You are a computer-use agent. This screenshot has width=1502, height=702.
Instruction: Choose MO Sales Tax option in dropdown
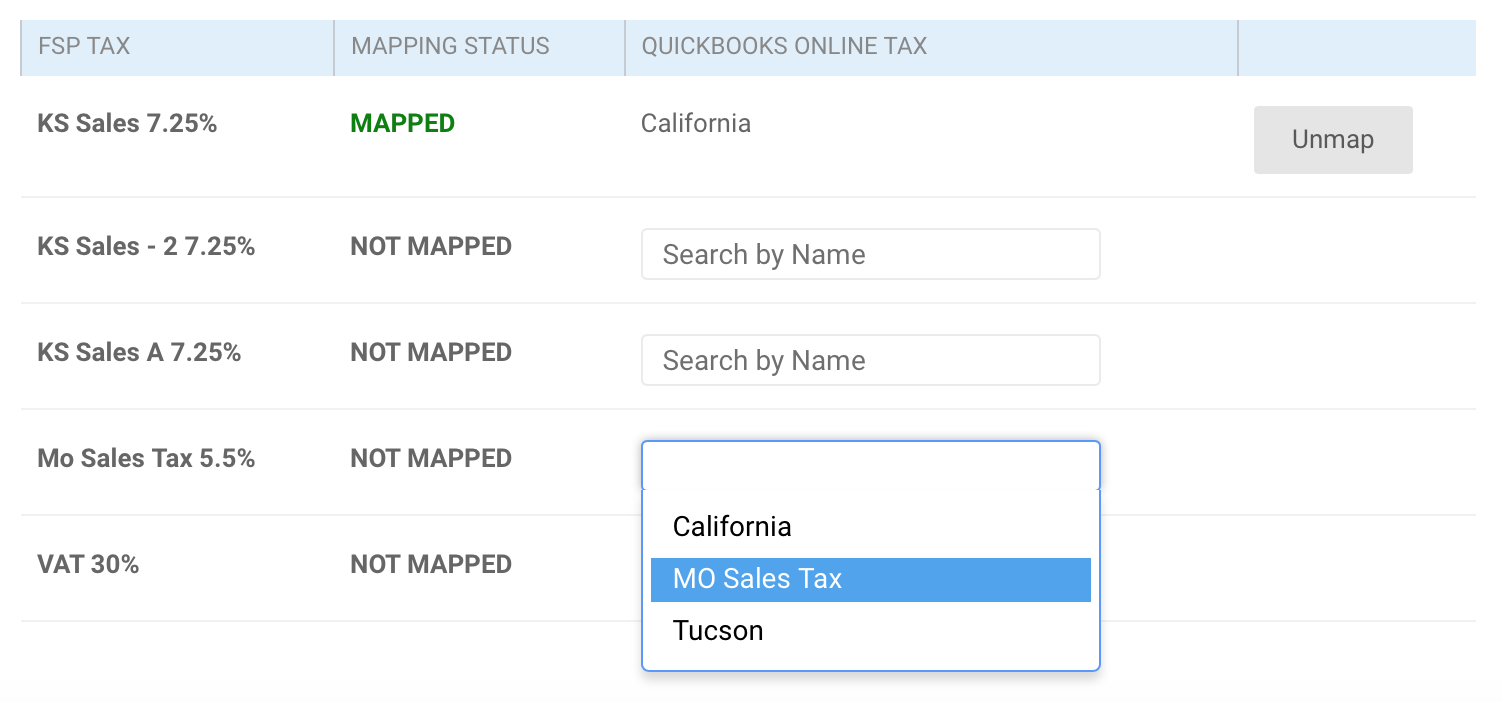click(x=870, y=580)
